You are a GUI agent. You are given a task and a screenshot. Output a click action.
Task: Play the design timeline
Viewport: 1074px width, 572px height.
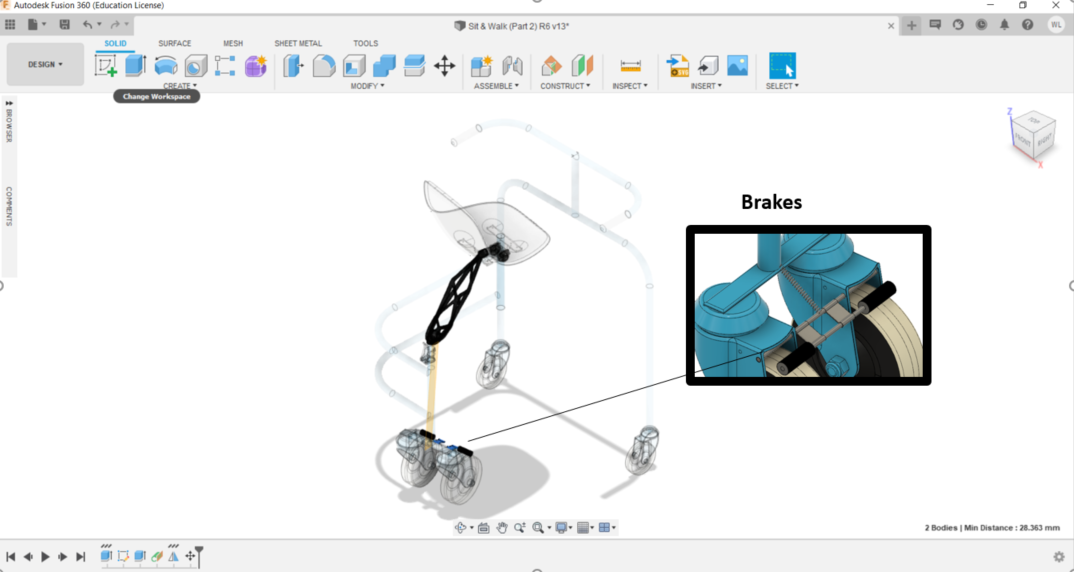tap(45, 557)
